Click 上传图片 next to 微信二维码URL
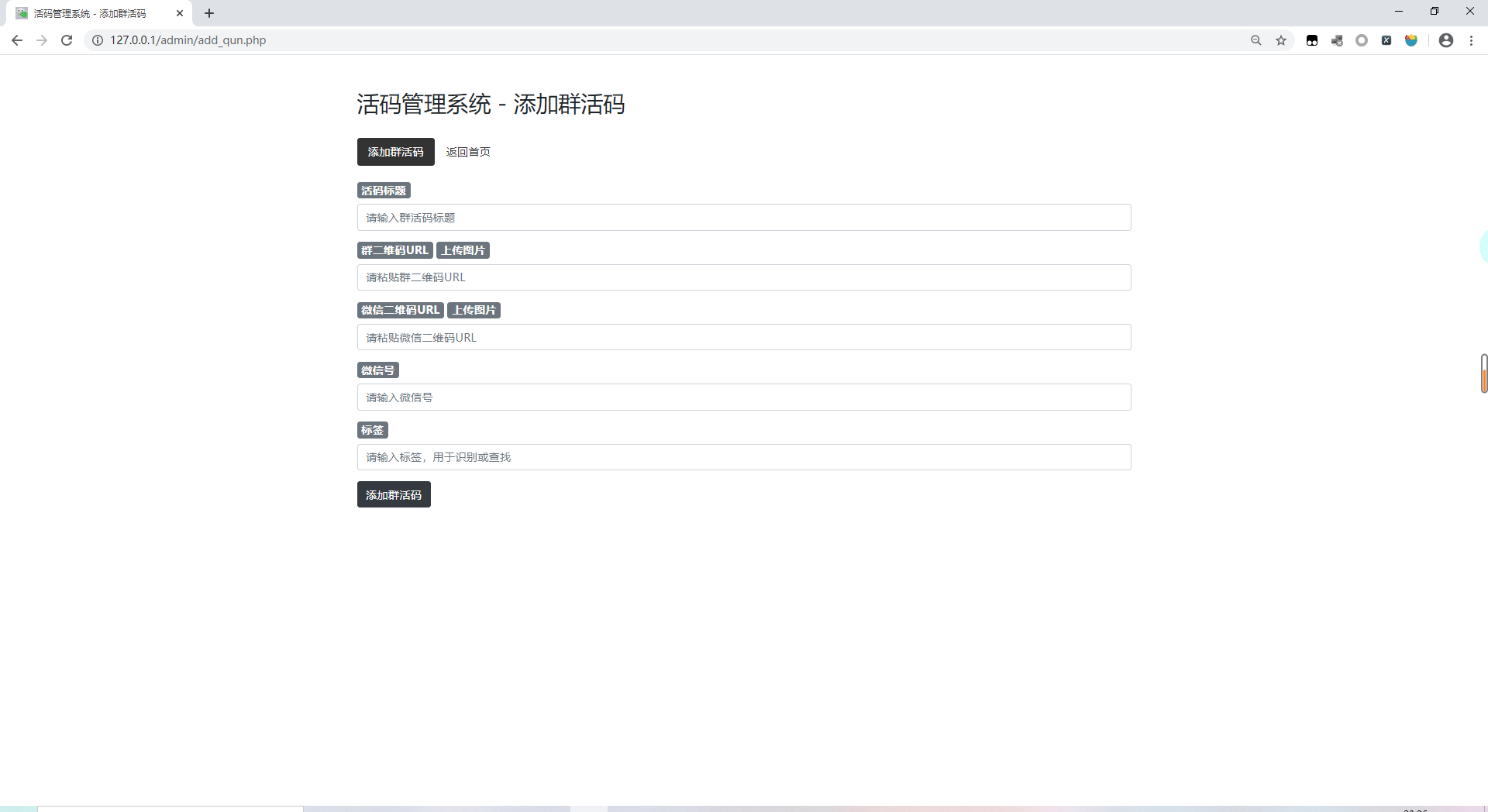1488x812 pixels. [x=474, y=310]
